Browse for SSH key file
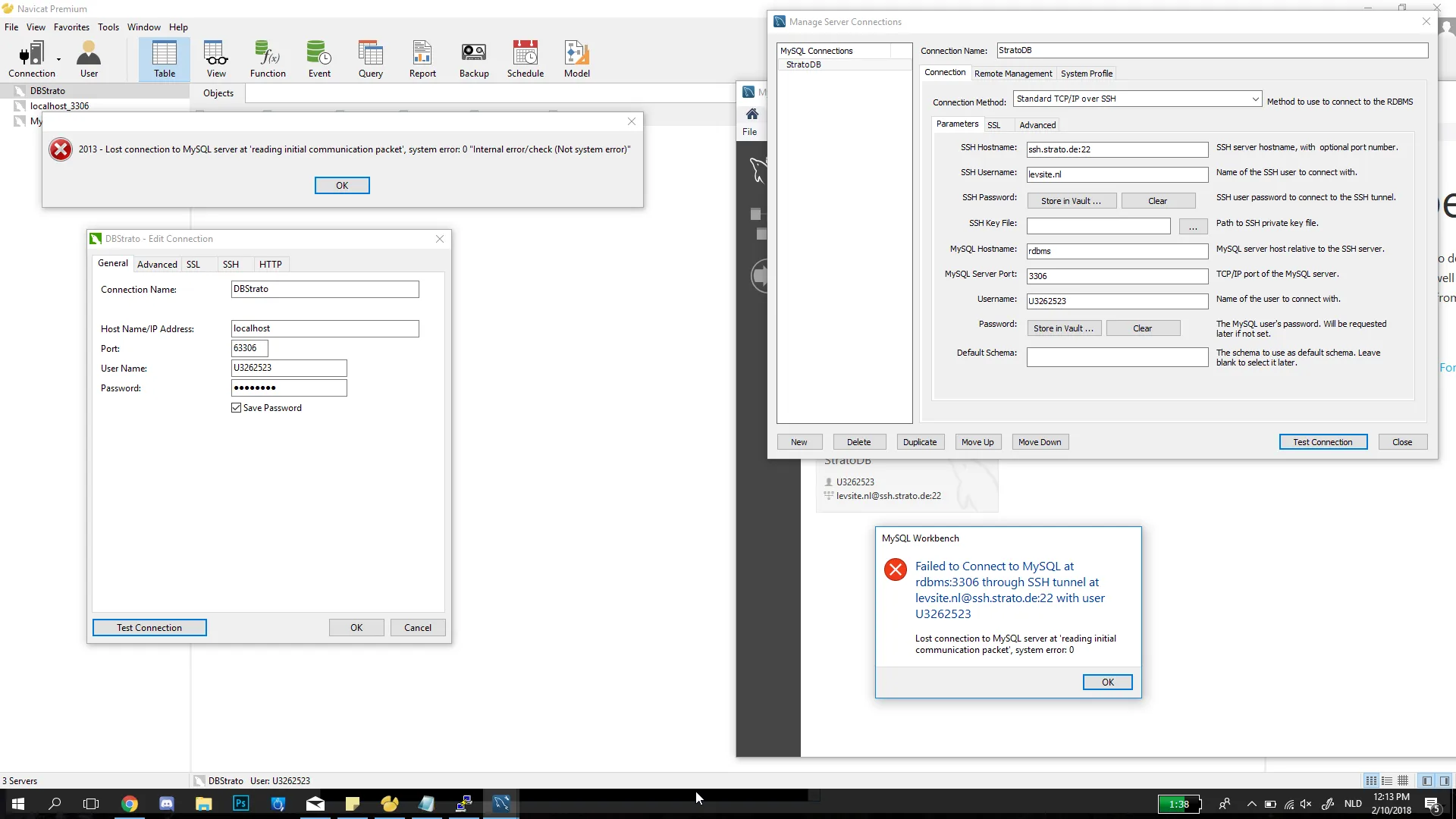 point(1193,226)
